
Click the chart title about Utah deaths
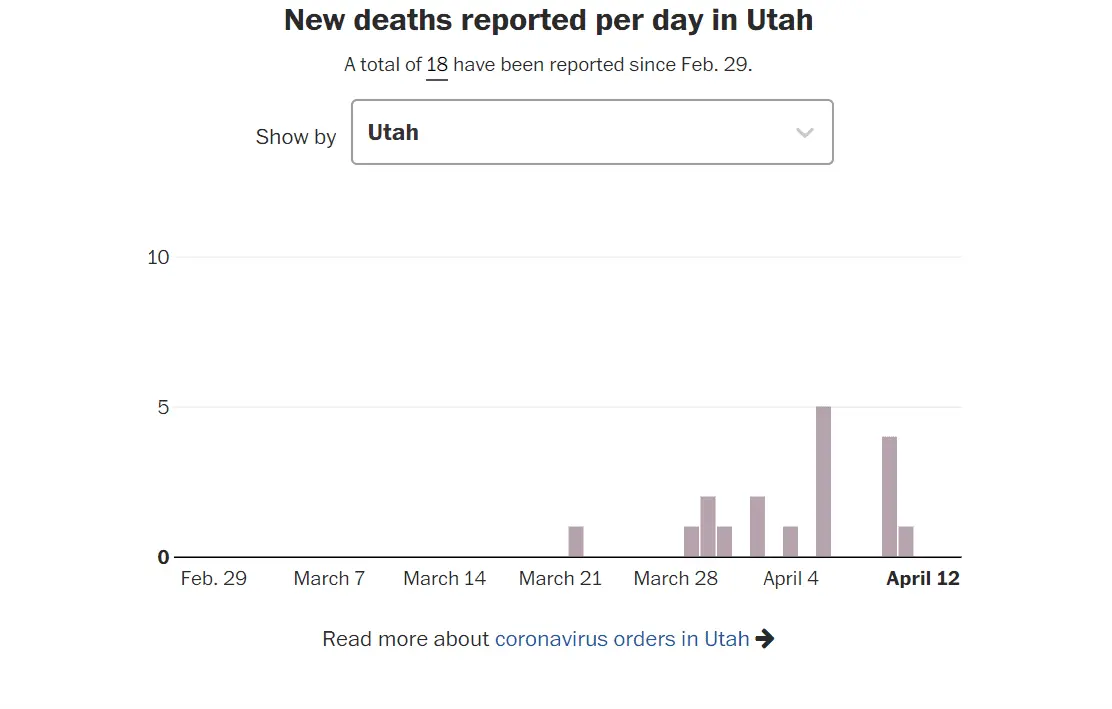coord(548,21)
